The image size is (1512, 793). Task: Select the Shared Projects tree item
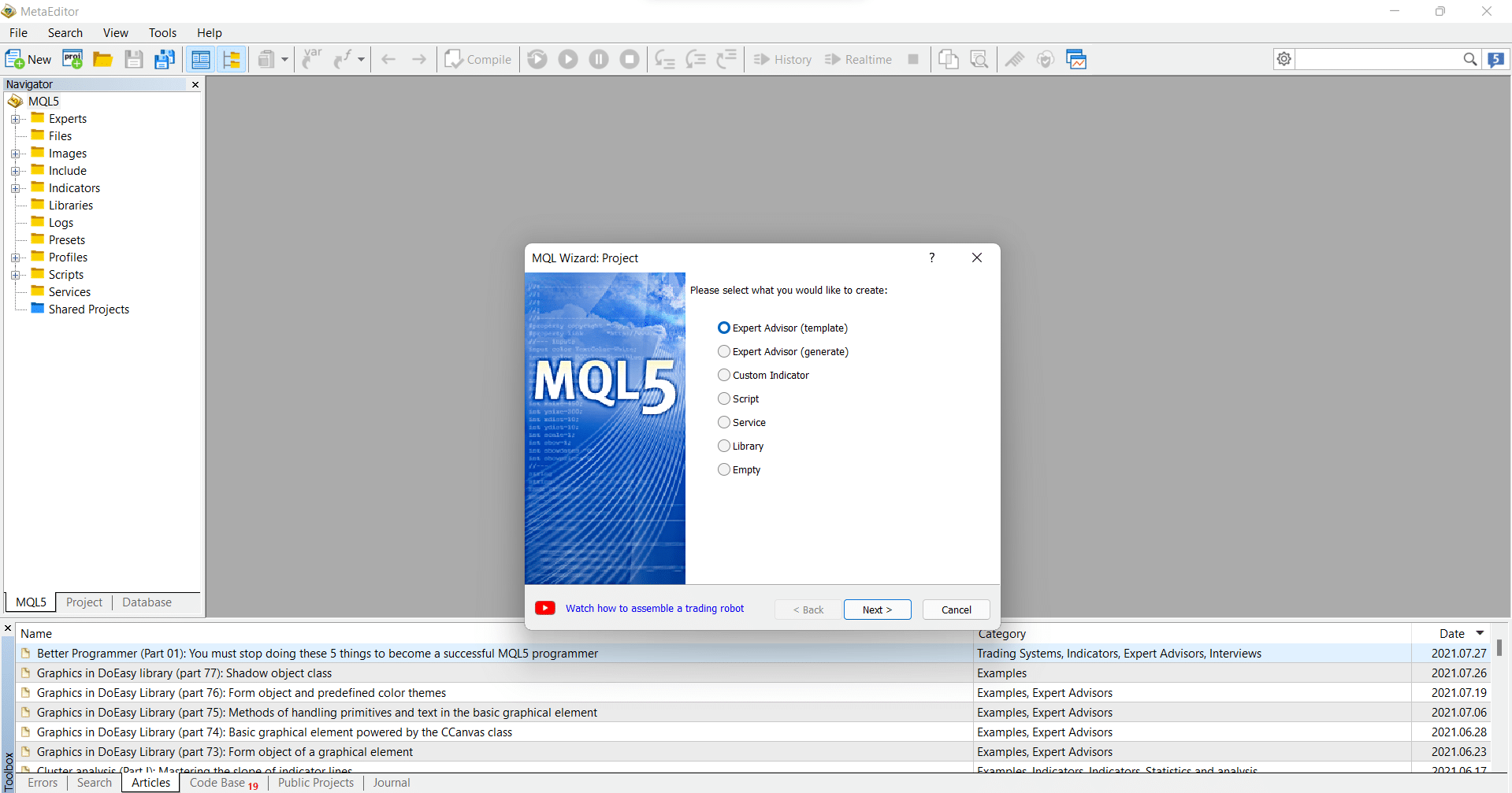(89, 309)
